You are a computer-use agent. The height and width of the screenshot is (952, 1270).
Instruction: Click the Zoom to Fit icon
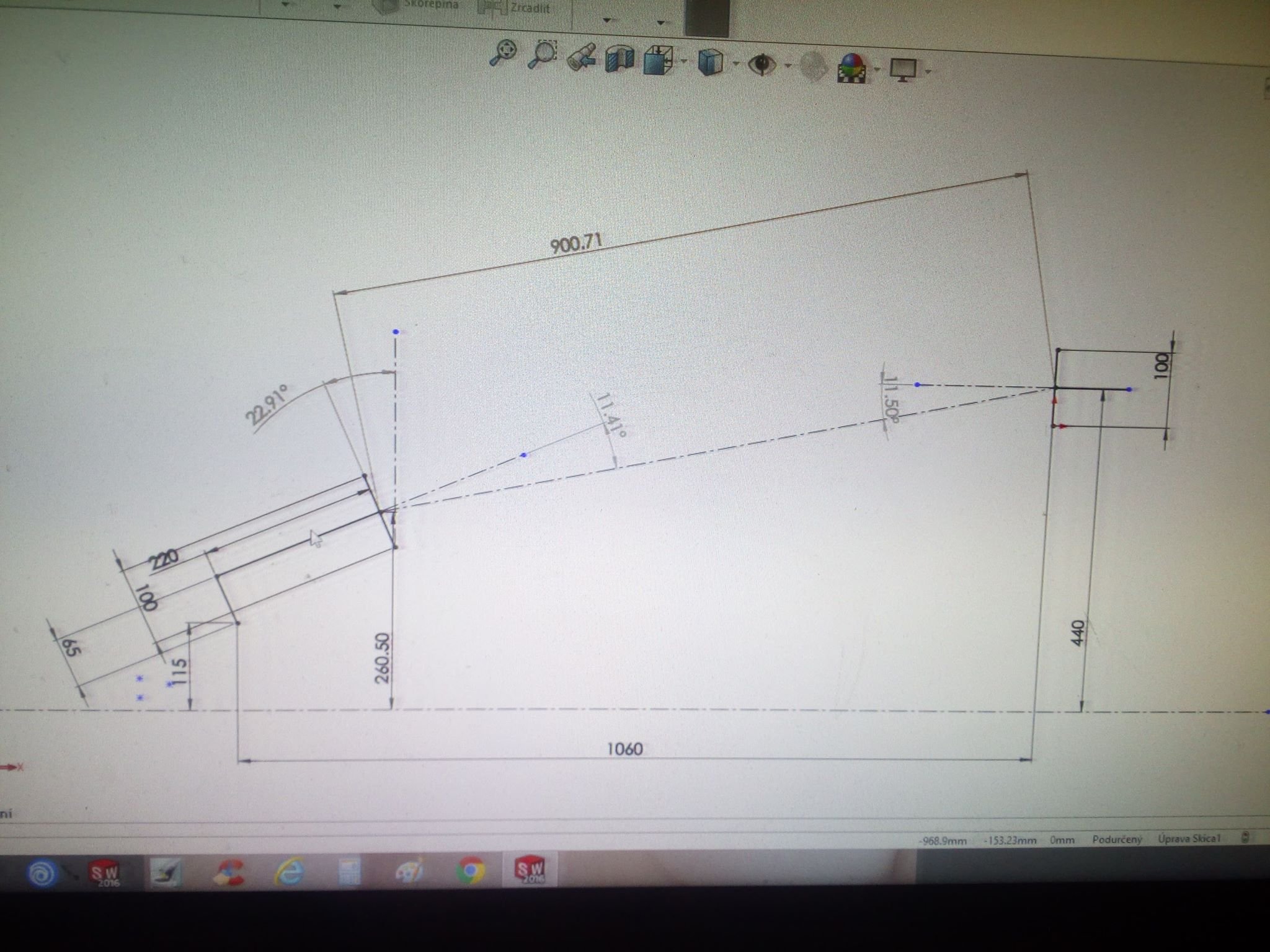pyautogui.click(x=503, y=53)
